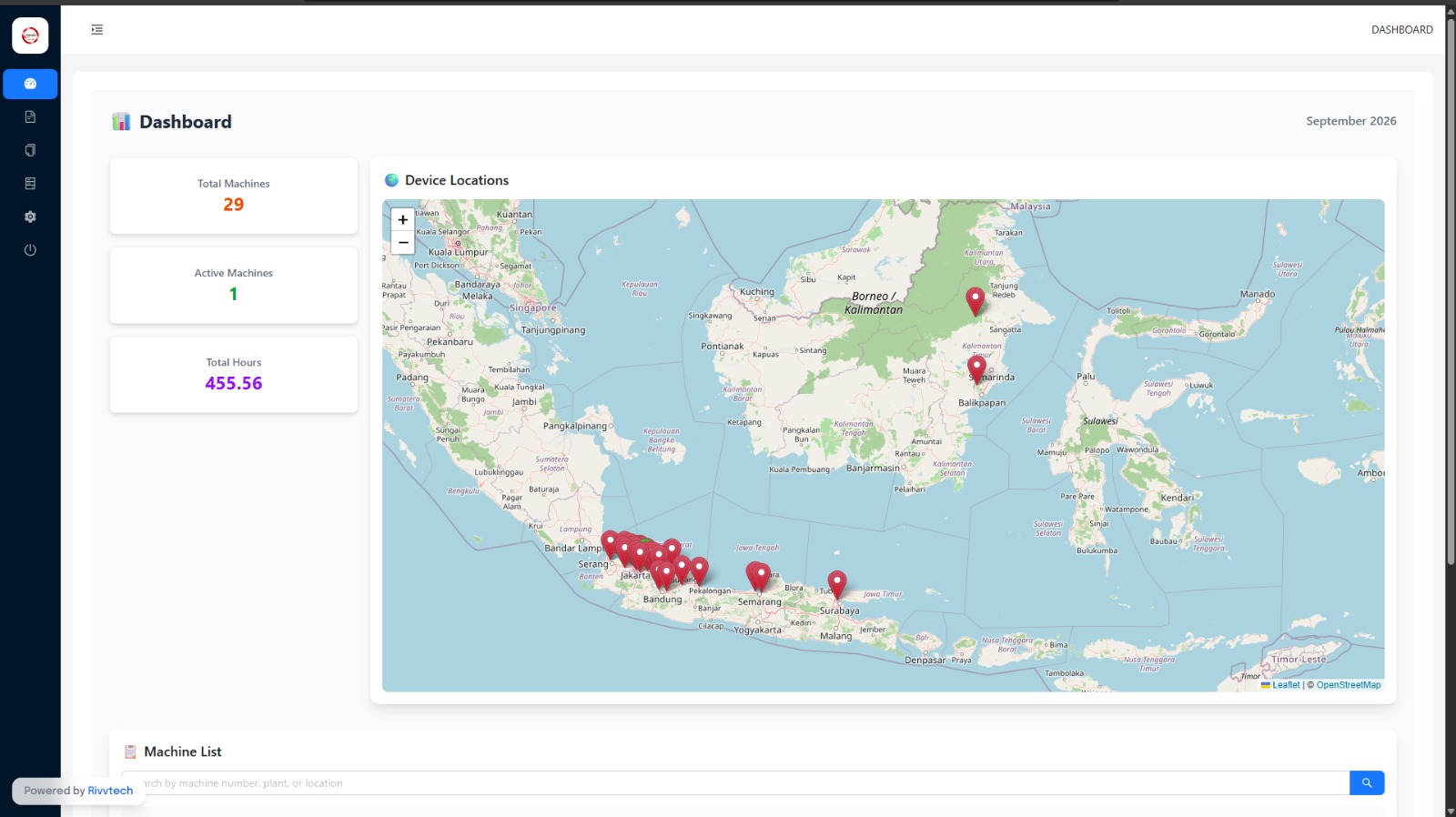Viewport: 1456px width, 817px height.
Task: Open the dashboard gauge sidebar icon
Action: click(30, 84)
